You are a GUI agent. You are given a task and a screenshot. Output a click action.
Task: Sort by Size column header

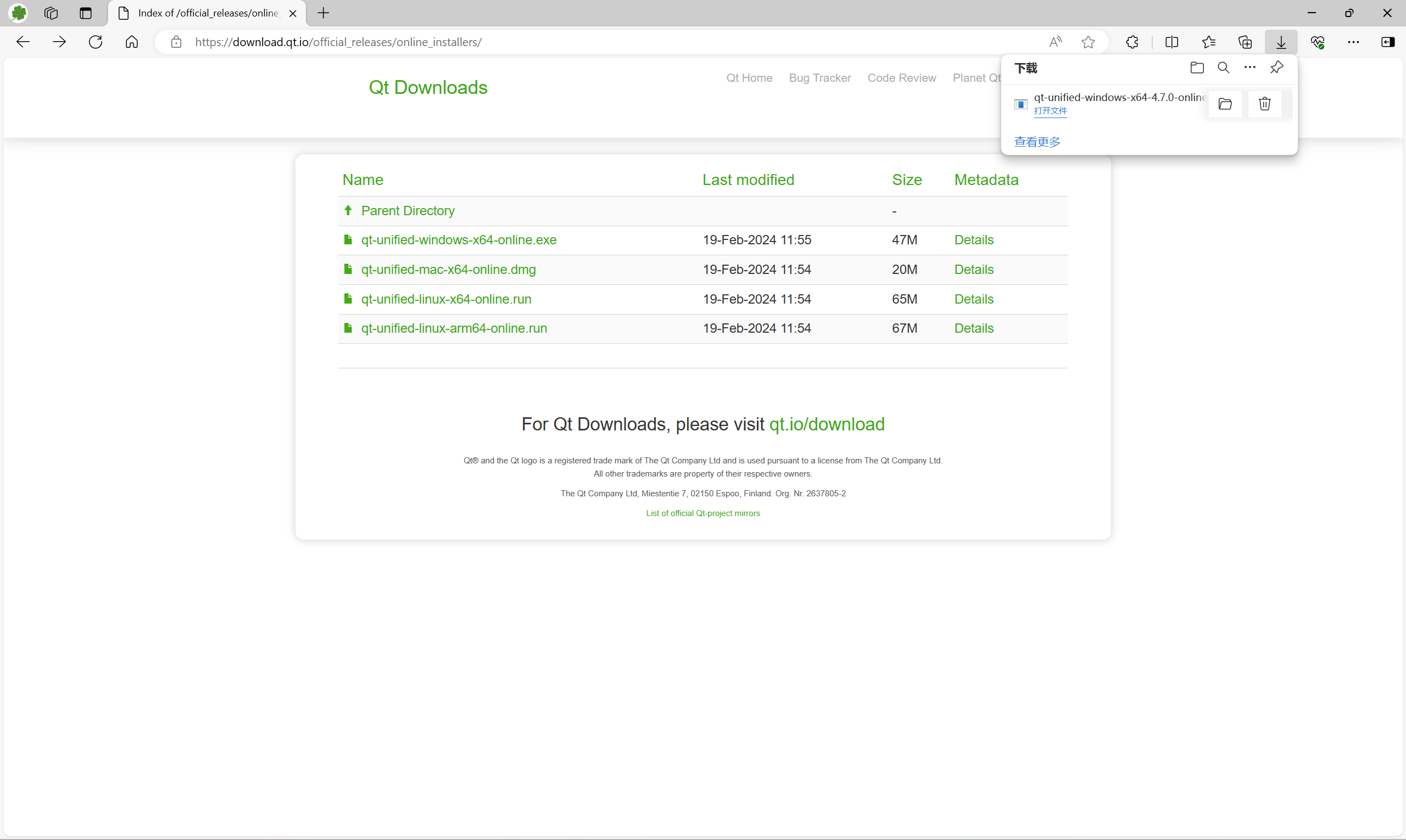[x=907, y=180]
